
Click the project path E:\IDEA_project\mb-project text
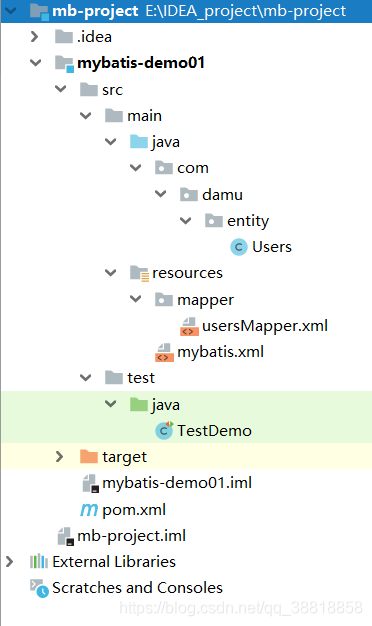pyautogui.click(x=245, y=11)
